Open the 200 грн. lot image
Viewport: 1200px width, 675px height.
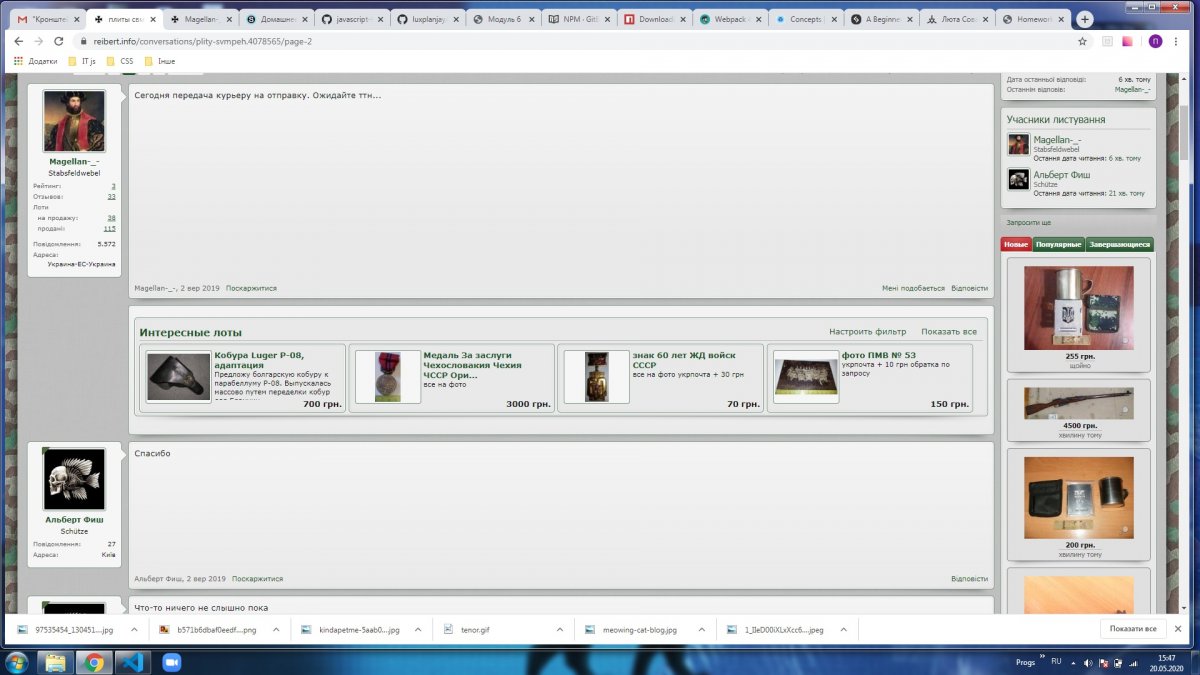1078,498
